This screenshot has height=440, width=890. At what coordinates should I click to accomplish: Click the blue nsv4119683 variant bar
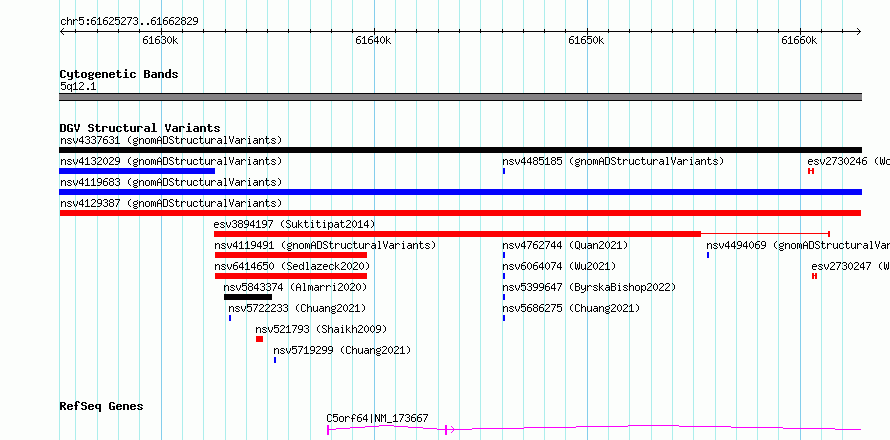(x=460, y=192)
